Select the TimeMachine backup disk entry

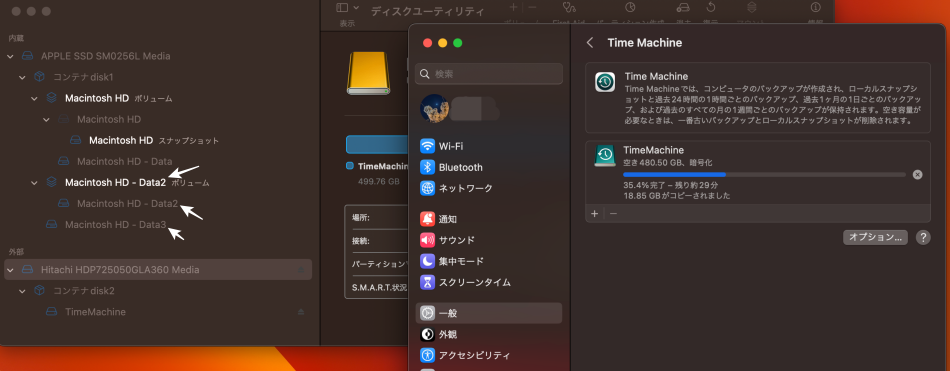pyautogui.click(x=758, y=172)
